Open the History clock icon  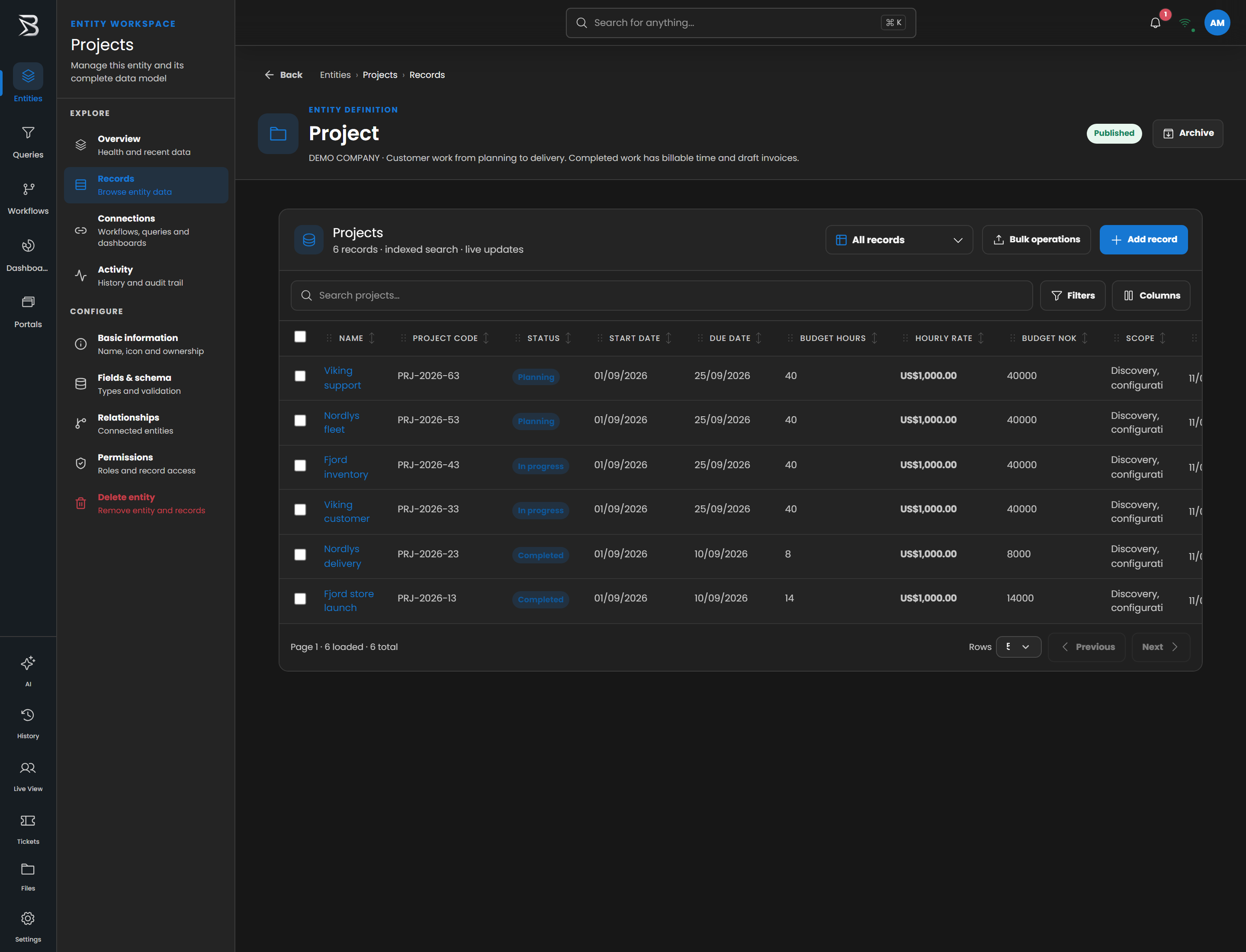click(x=28, y=714)
